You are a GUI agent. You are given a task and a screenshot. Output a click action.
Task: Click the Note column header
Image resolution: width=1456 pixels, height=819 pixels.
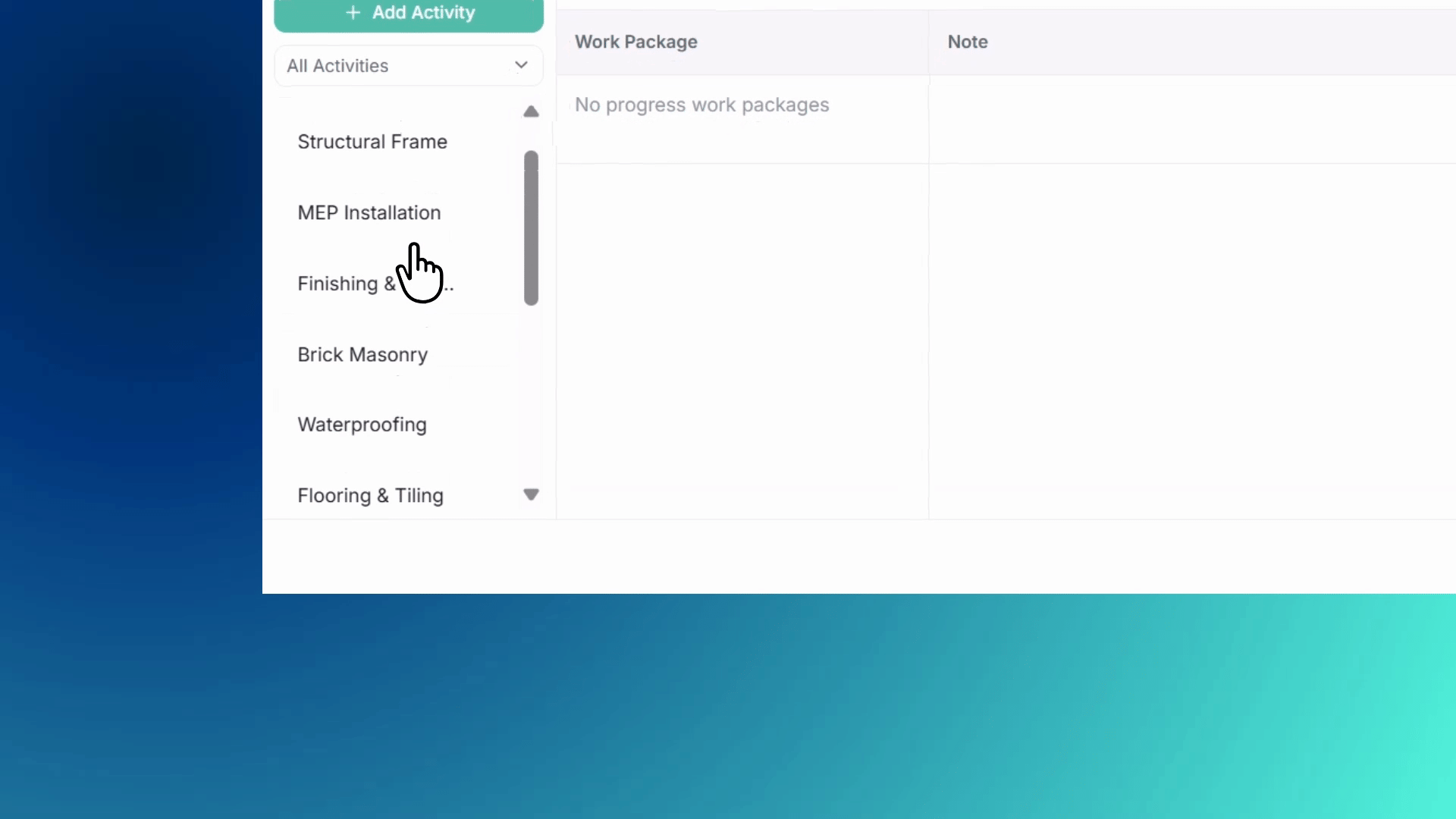coord(968,42)
